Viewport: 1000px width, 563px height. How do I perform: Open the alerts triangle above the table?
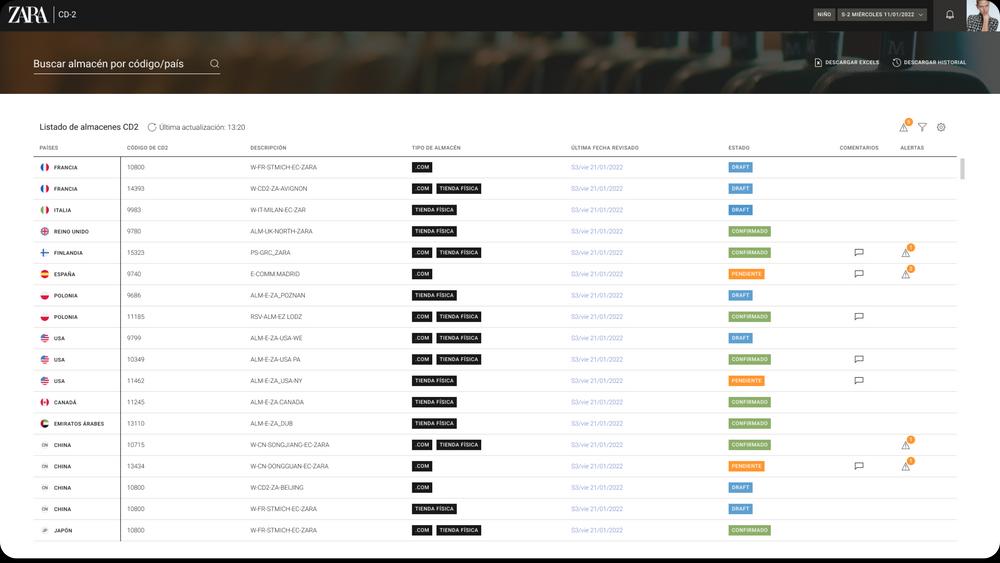click(x=904, y=126)
